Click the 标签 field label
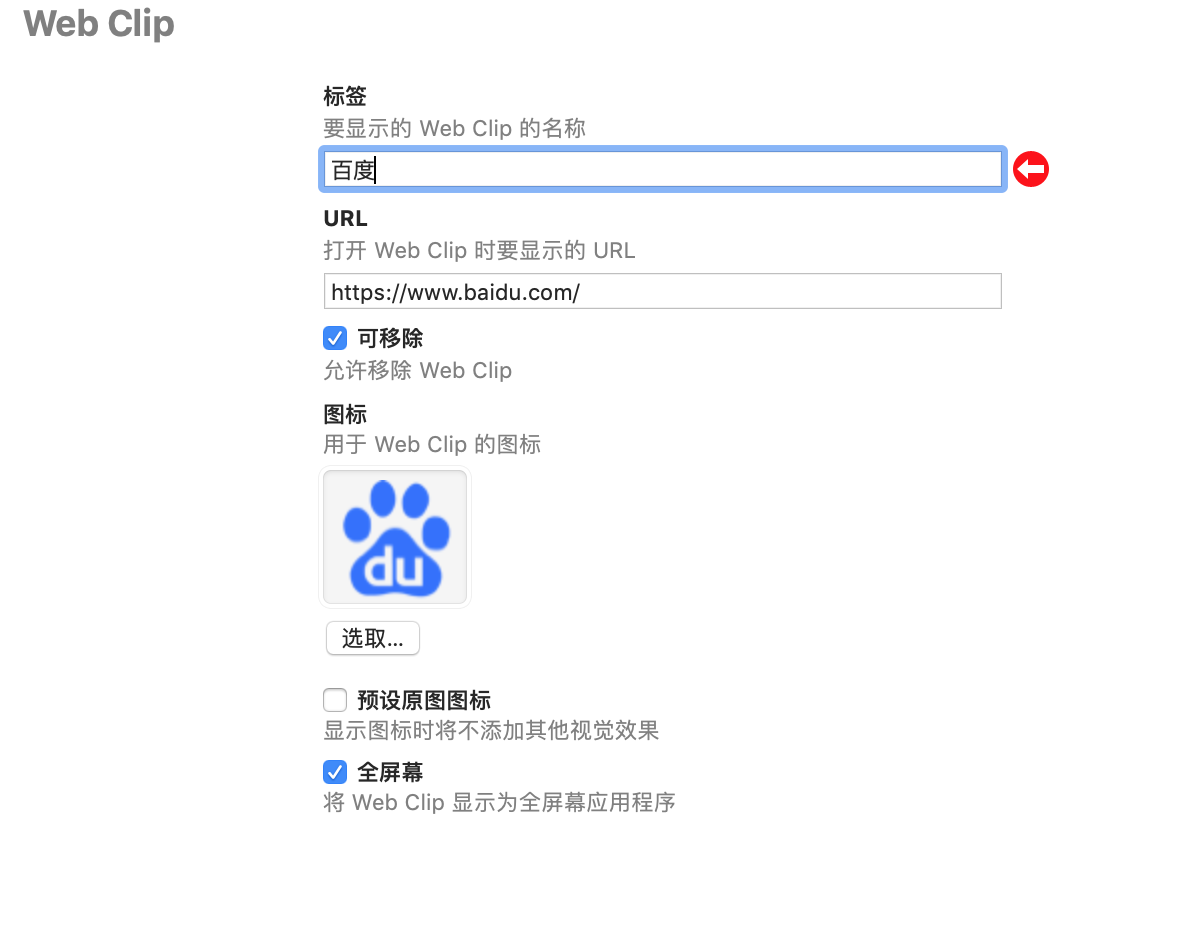1204x934 pixels. (x=345, y=97)
